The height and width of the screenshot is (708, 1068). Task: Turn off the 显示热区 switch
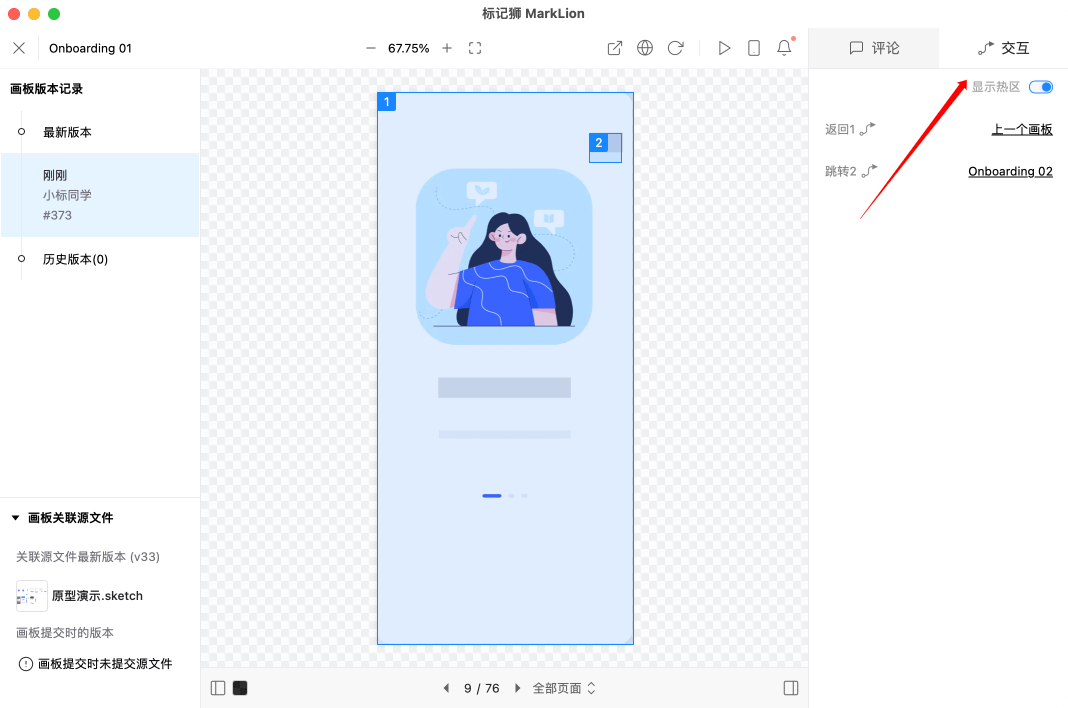[x=1041, y=87]
